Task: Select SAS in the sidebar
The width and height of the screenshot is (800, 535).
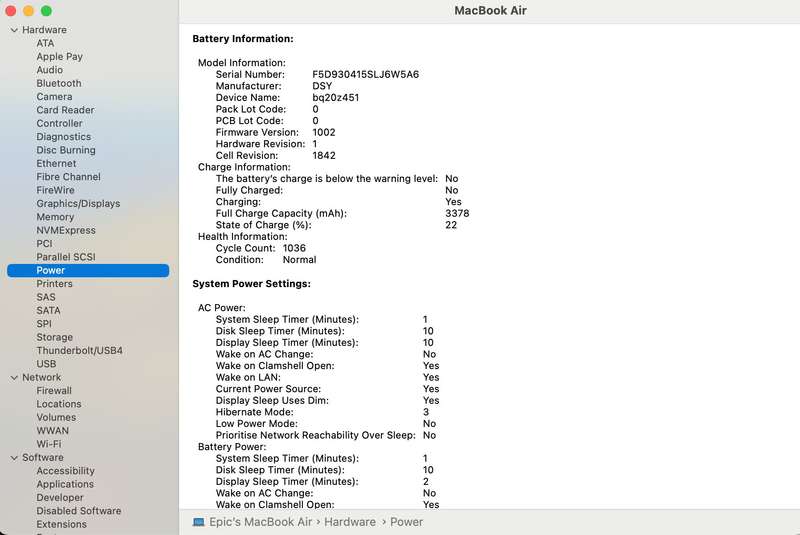Action: click(46, 297)
